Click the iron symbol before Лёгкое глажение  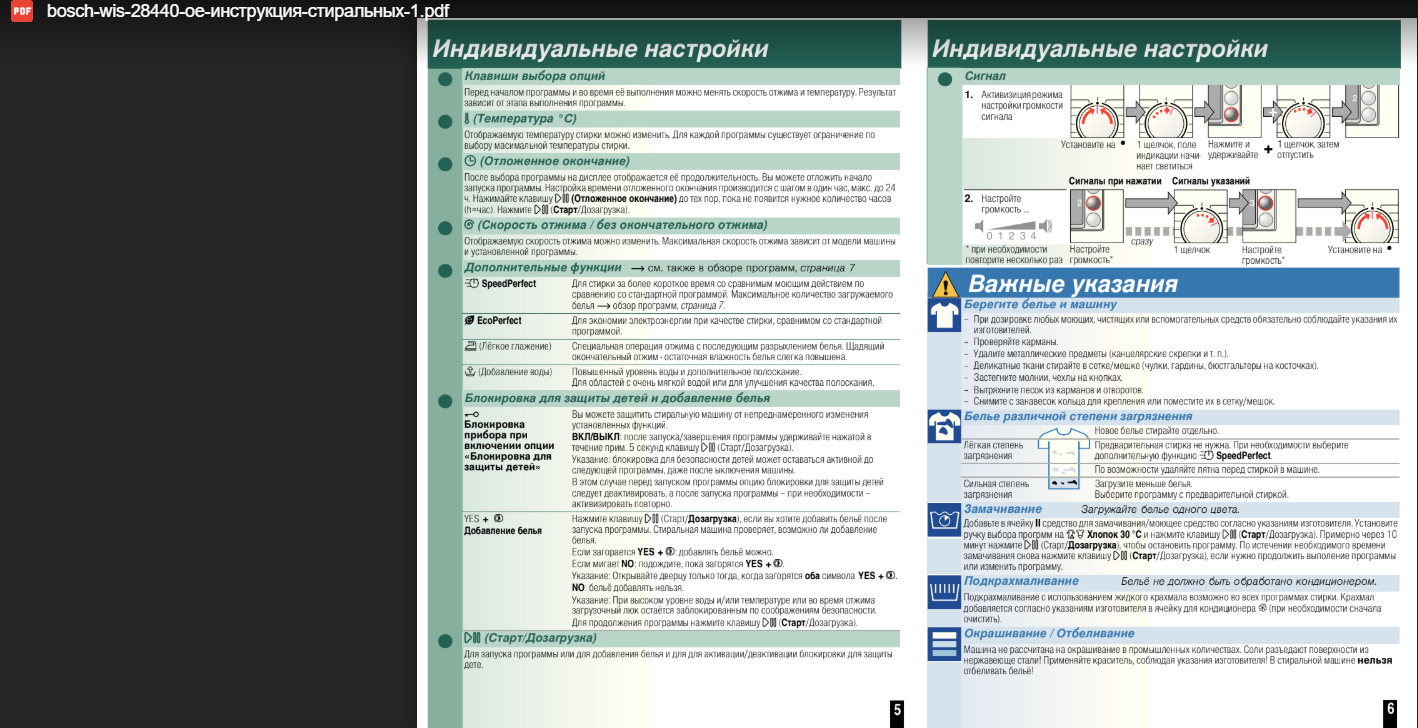pos(471,346)
